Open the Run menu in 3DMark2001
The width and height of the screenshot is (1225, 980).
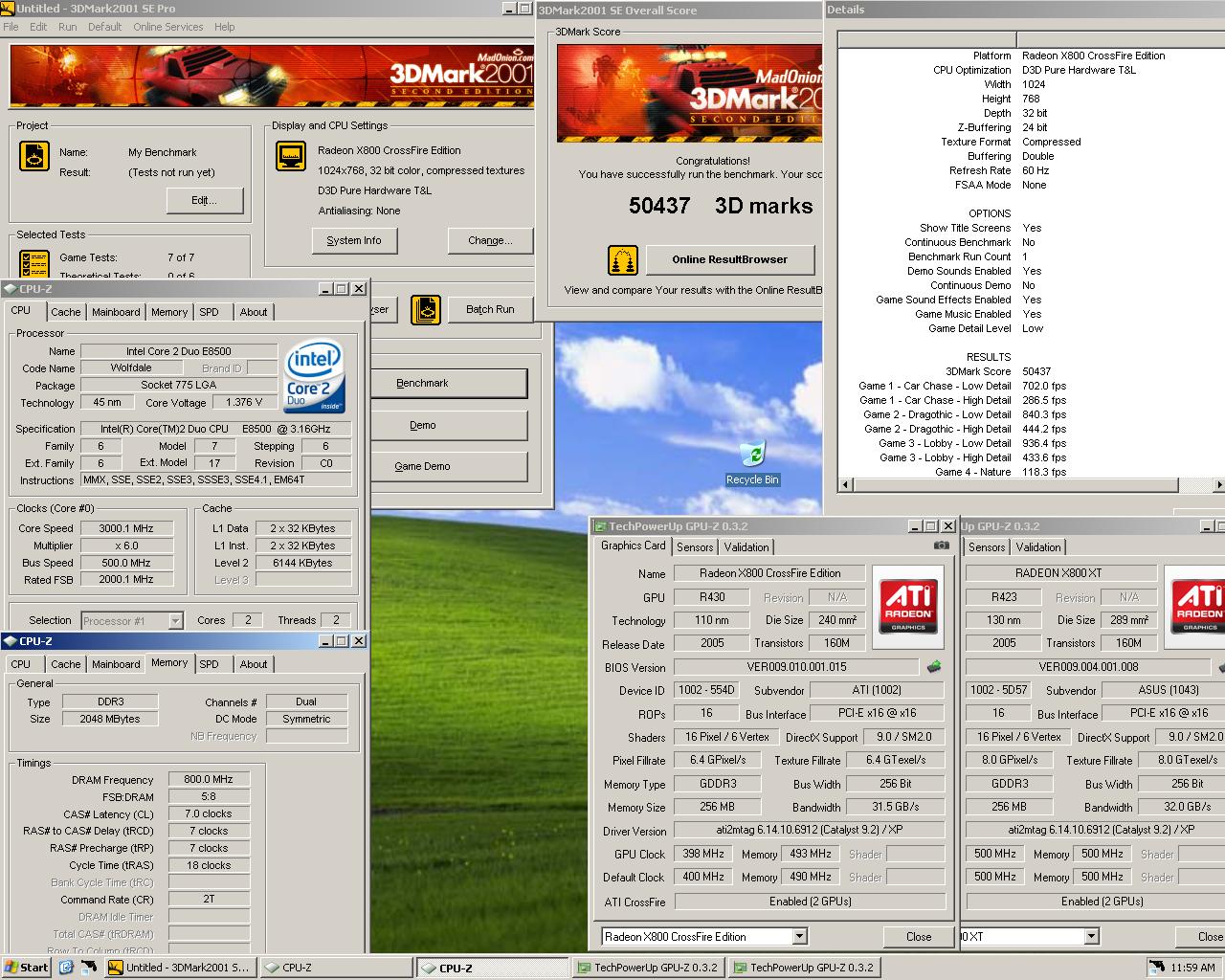click(67, 27)
